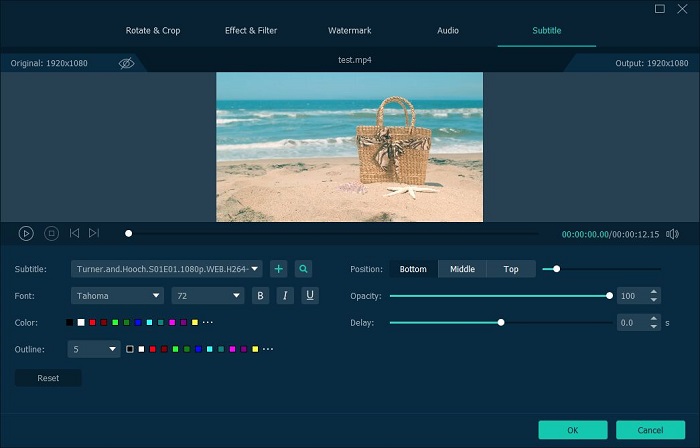
Task: Click the playback timeline handle
Action: 129,233
